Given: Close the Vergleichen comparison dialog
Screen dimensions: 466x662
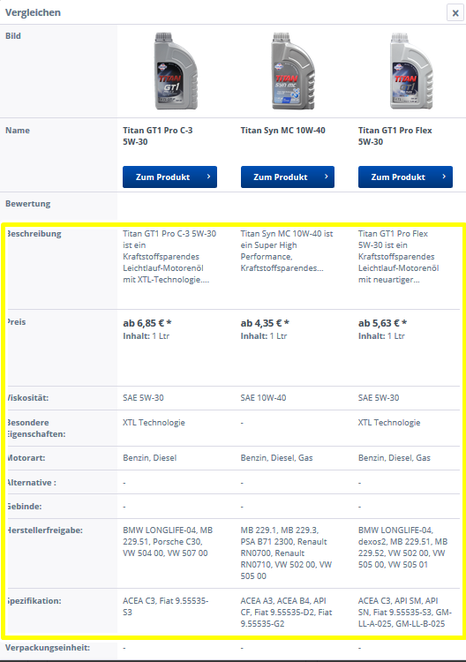Looking at the screenshot, I should (x=455, y=13).
